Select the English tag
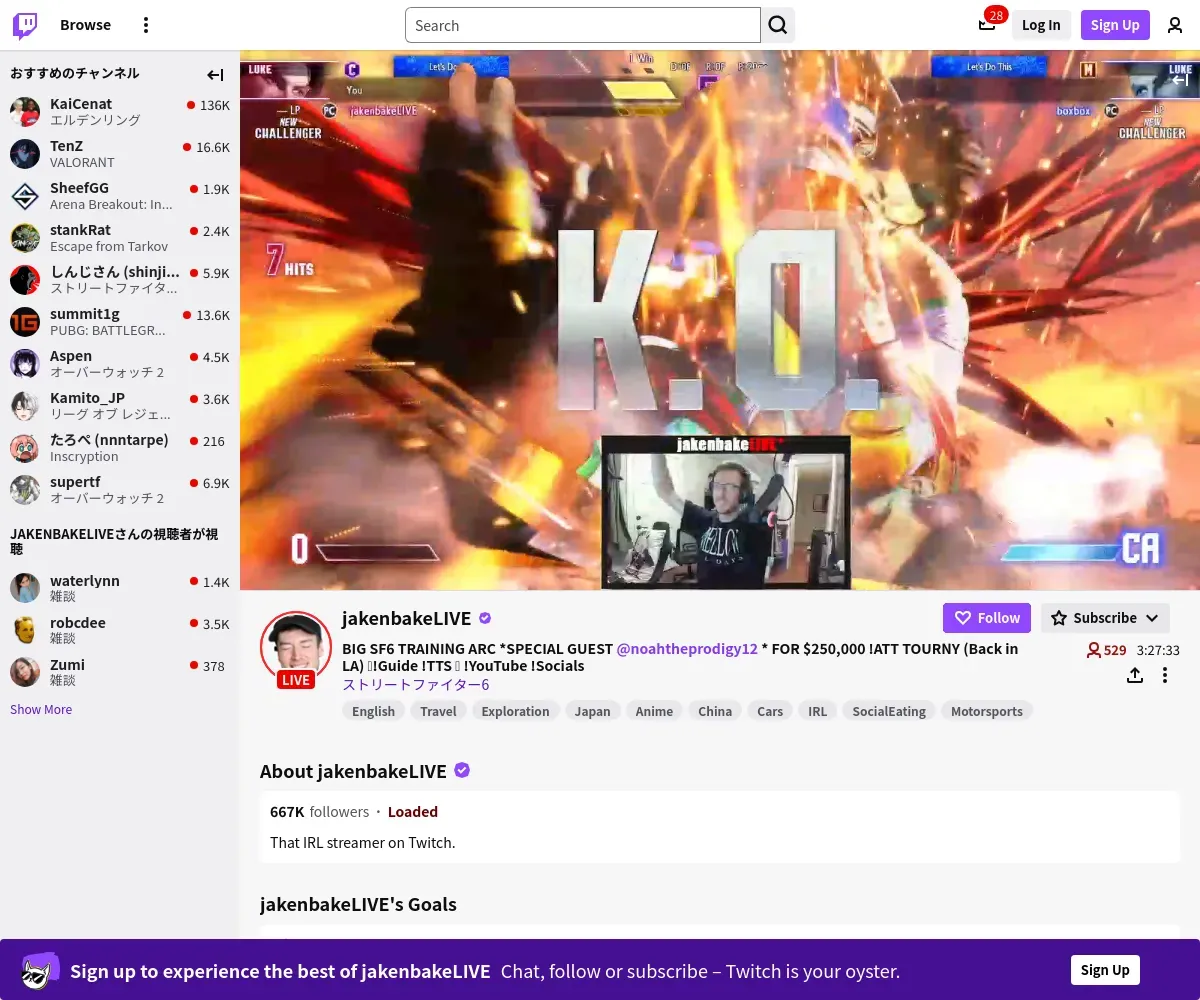The width and height of the screenshot is (1200, 1000). coord(374,711)
